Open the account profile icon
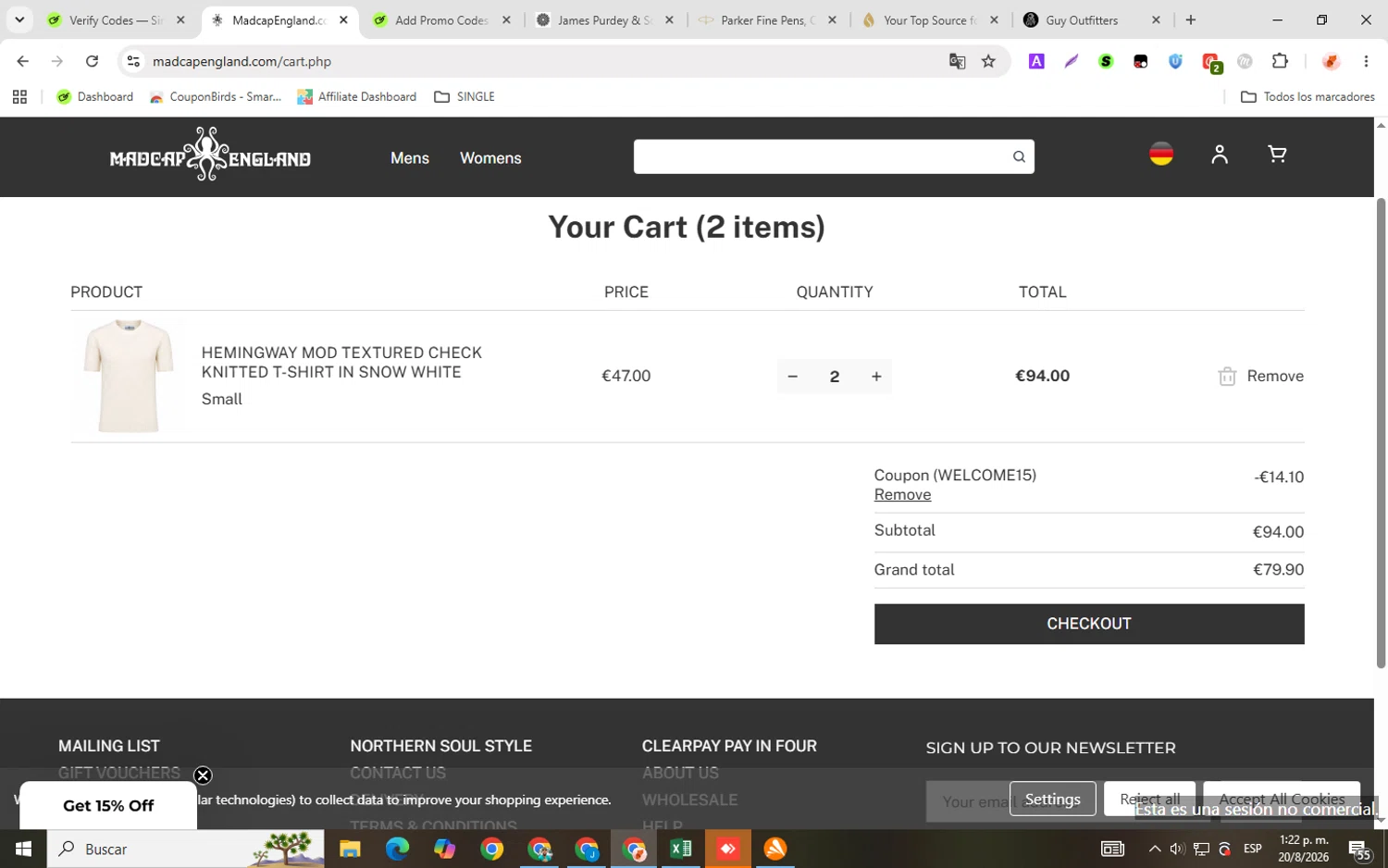This screenshot has width=1388, height=868. click(x=1220, y=155)
